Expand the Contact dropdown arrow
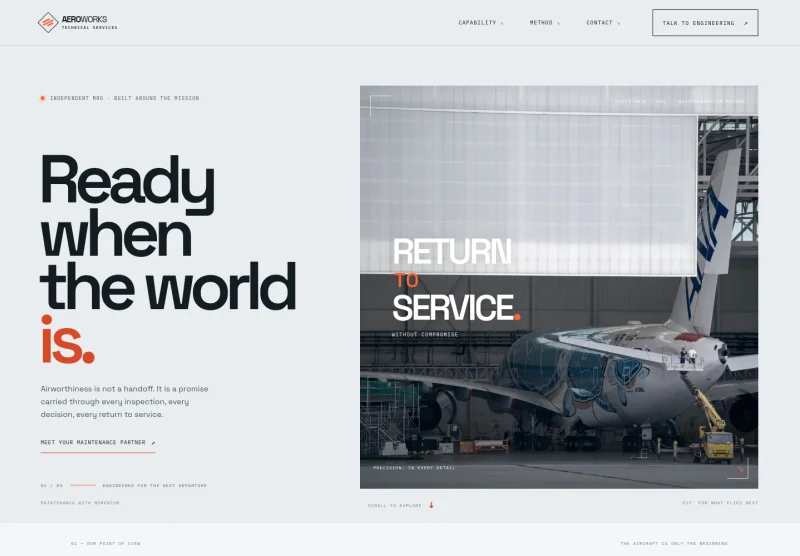Screen dimensions: 800x556 tap(618, 23)
